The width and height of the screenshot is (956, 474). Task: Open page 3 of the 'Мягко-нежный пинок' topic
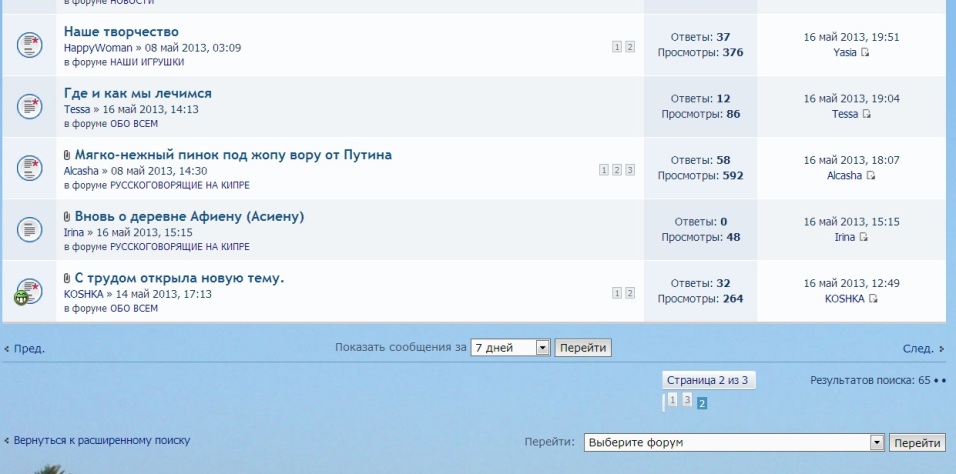(630, 170)
